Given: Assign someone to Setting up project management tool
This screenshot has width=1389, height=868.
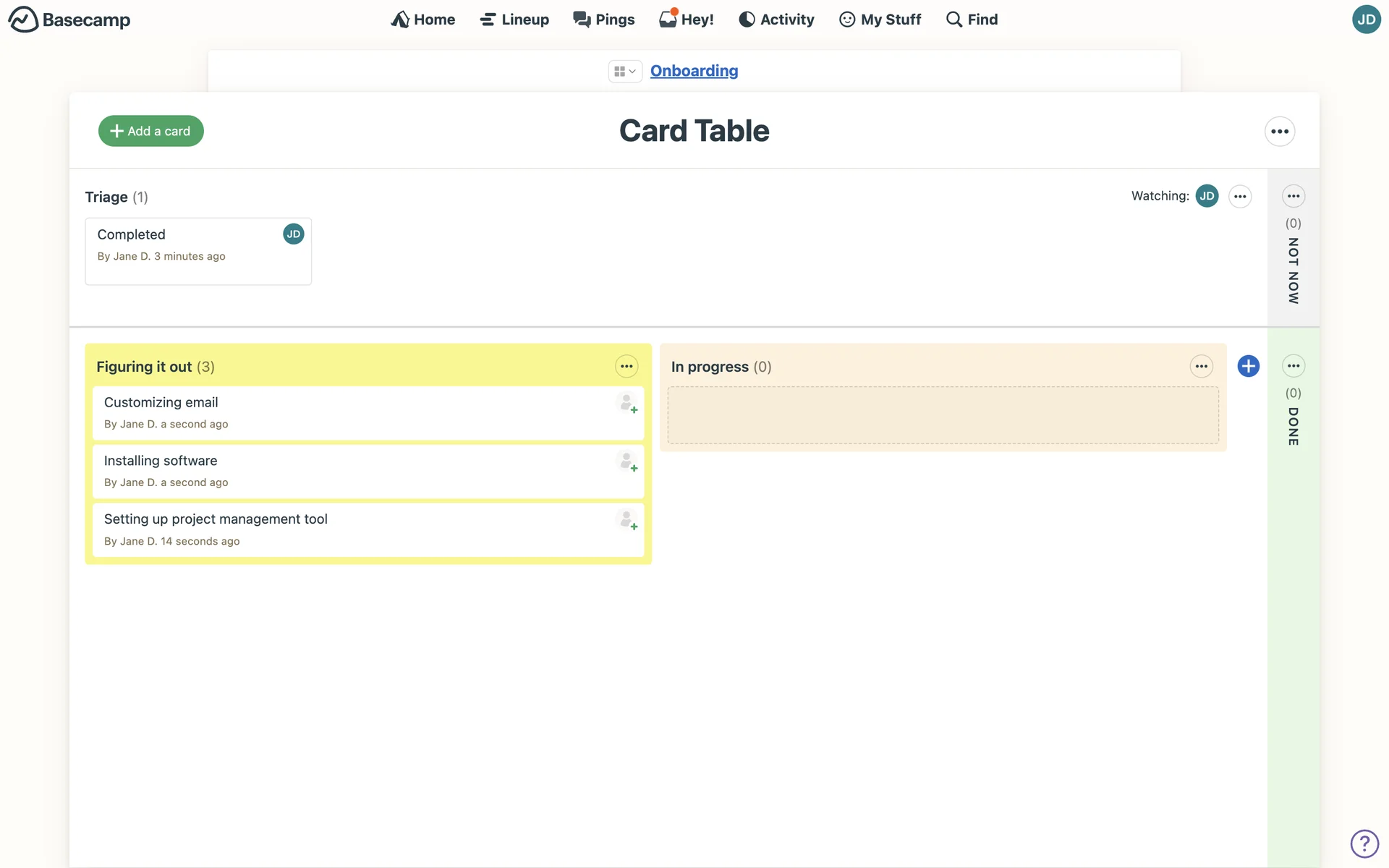Looking at the screenshot, I should pyautogui.click(x=627, y=520).
